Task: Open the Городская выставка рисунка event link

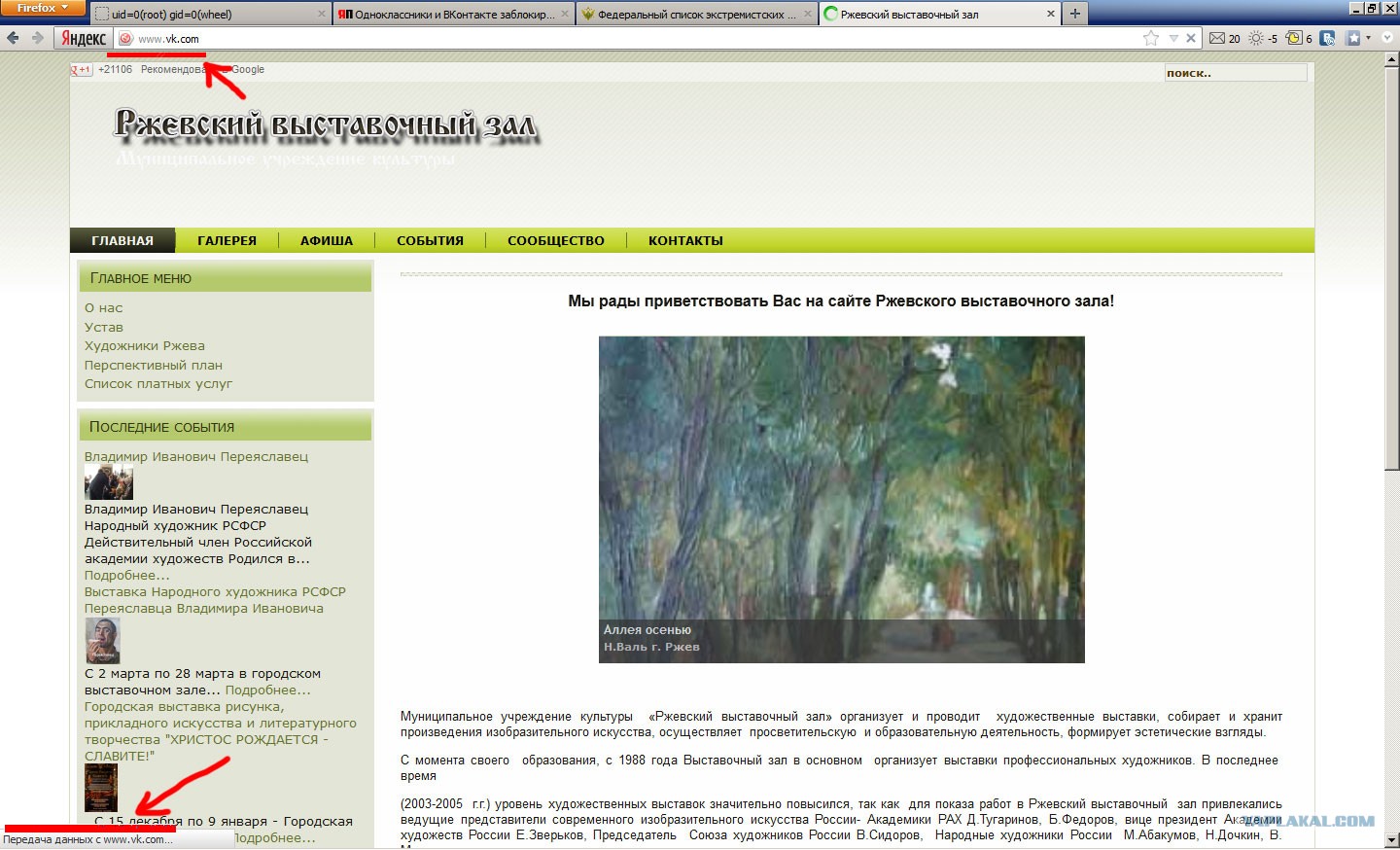Action: pyautogui.click(x=221, y=731)
